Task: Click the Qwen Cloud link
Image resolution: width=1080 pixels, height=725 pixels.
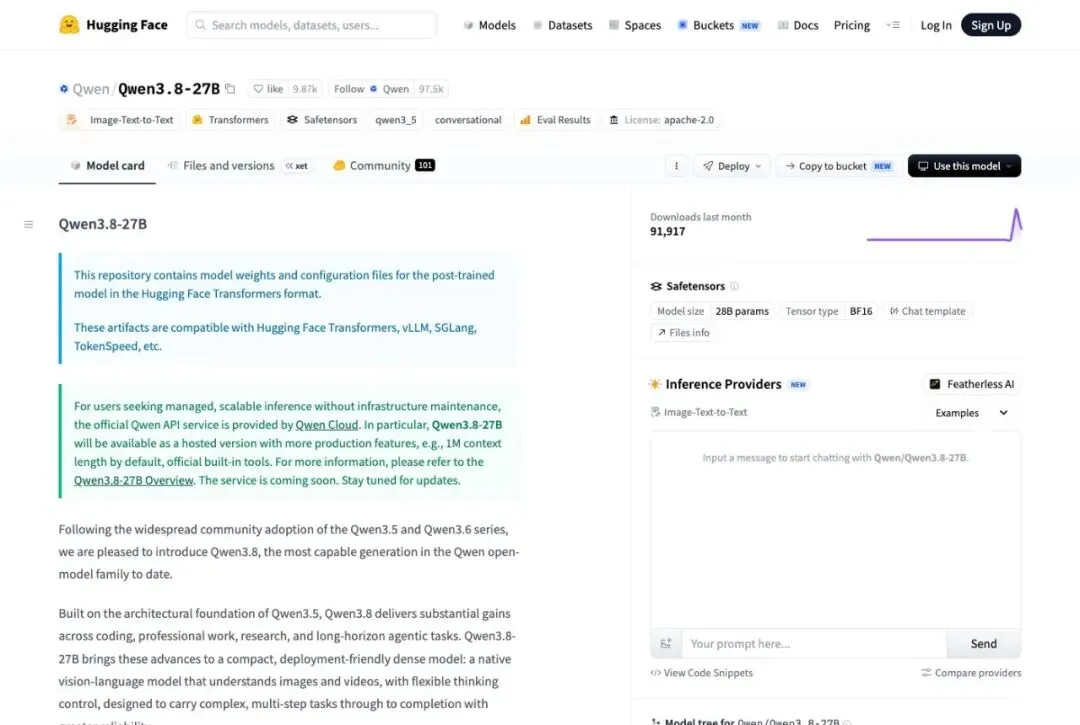Action: [x=326, y=425]
